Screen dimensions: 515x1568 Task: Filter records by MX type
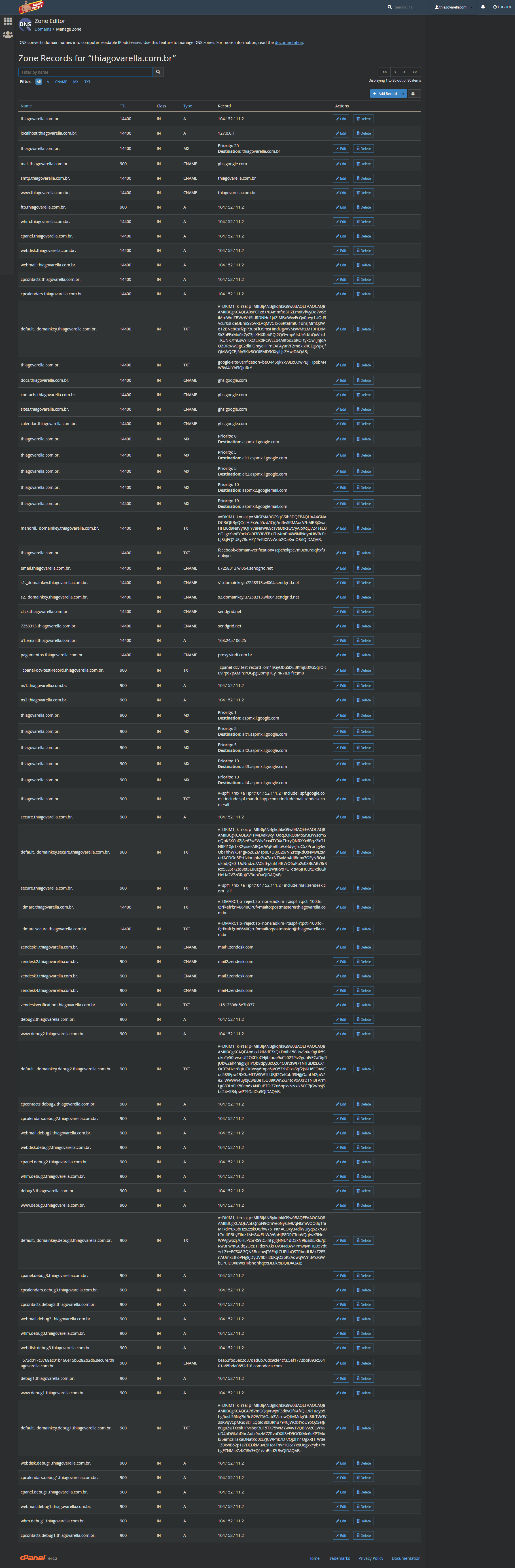point(75,82)
